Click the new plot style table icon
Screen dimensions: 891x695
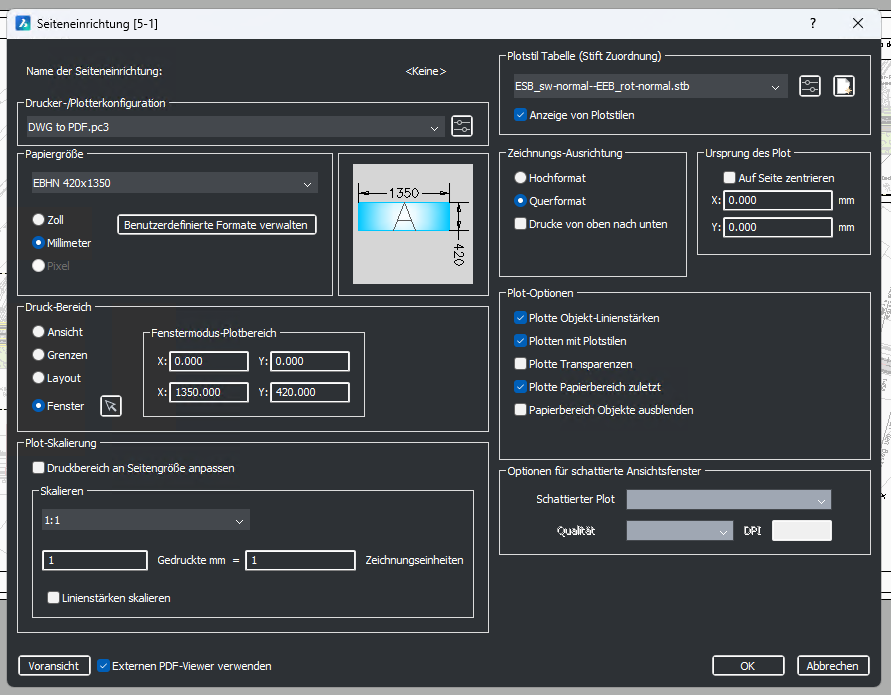[844, 86]
